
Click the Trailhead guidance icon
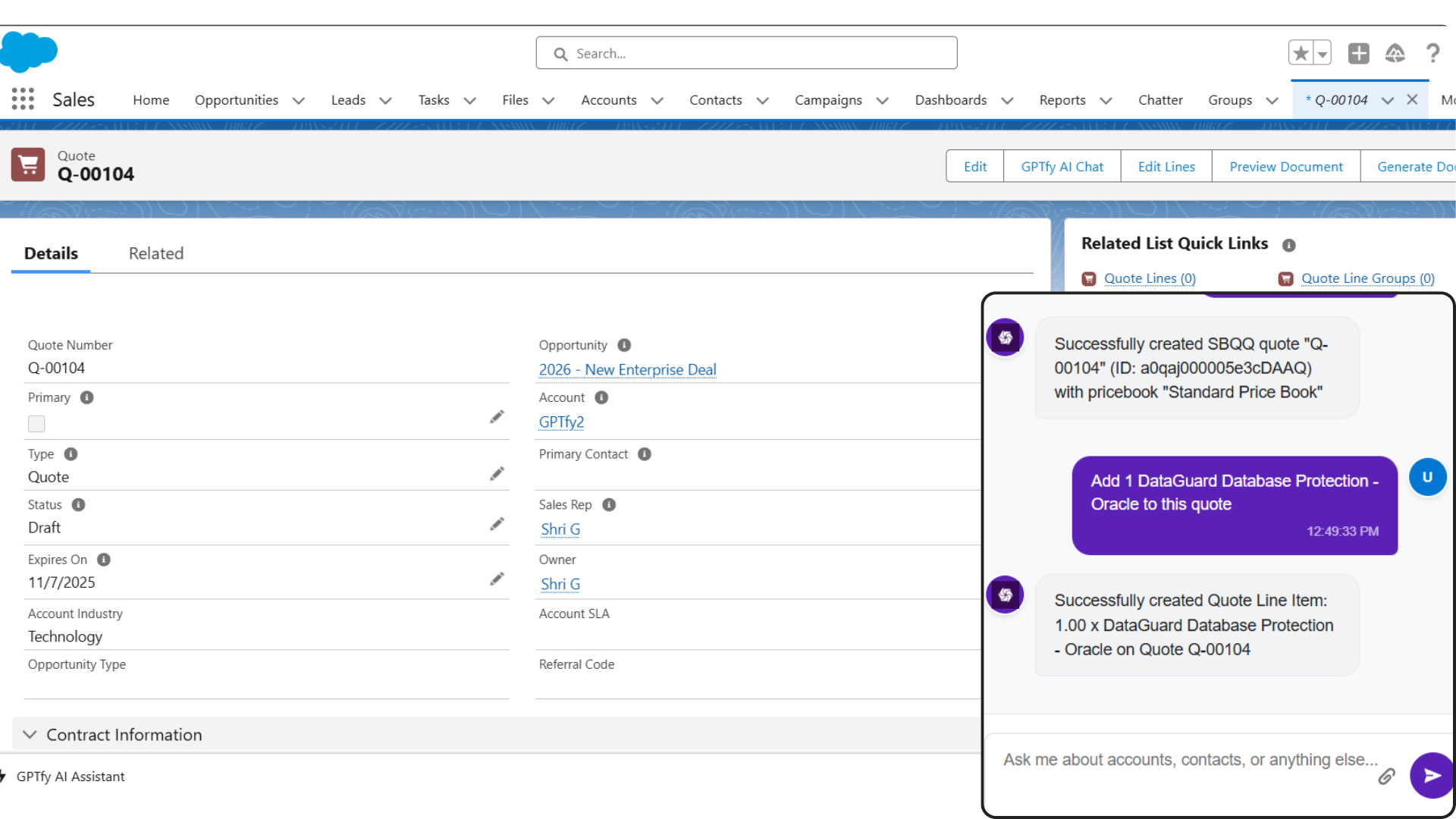pos(1395,53)
